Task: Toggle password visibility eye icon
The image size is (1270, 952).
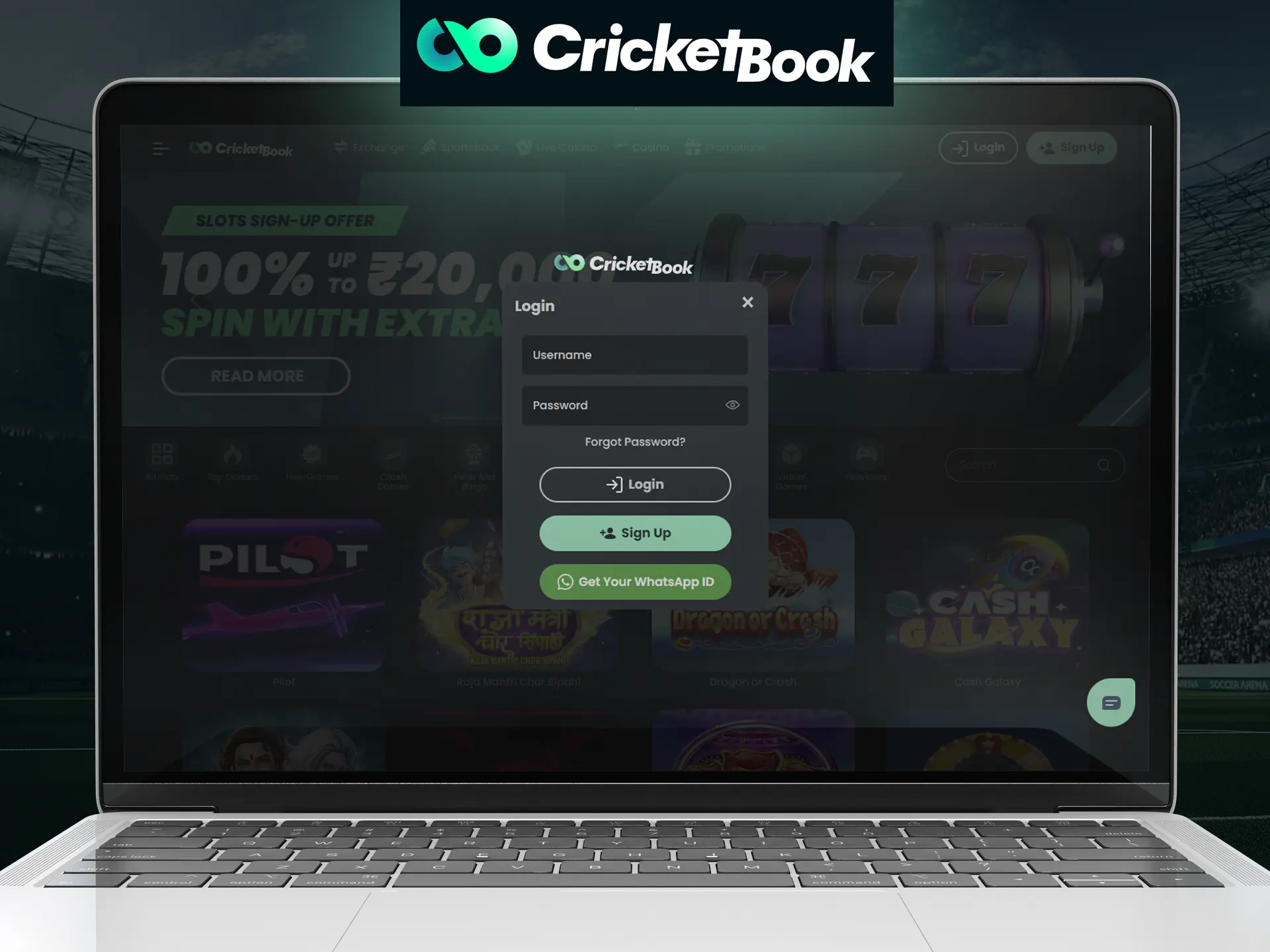Action: pyautogui.click(x=733, y=405)
